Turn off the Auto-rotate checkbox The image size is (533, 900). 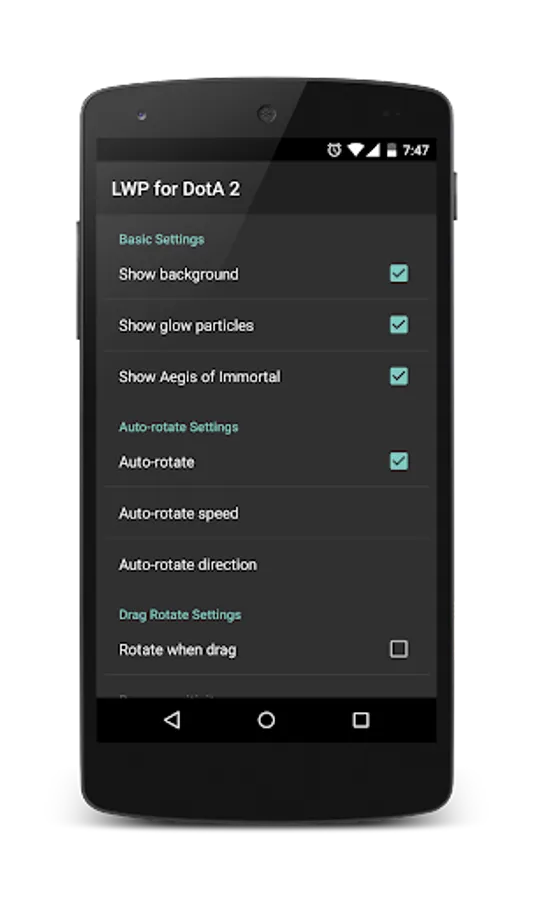point(399,461)
